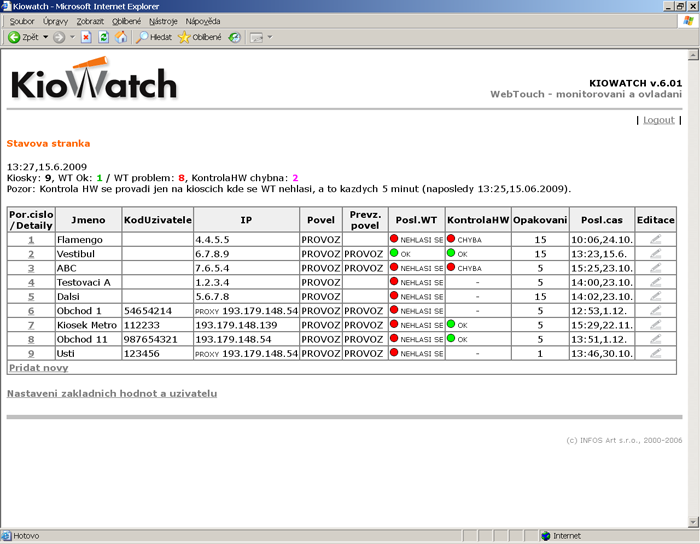Click the Pridat novy link
The width and height of the screenshot is (700, 544).
[38, 368]
